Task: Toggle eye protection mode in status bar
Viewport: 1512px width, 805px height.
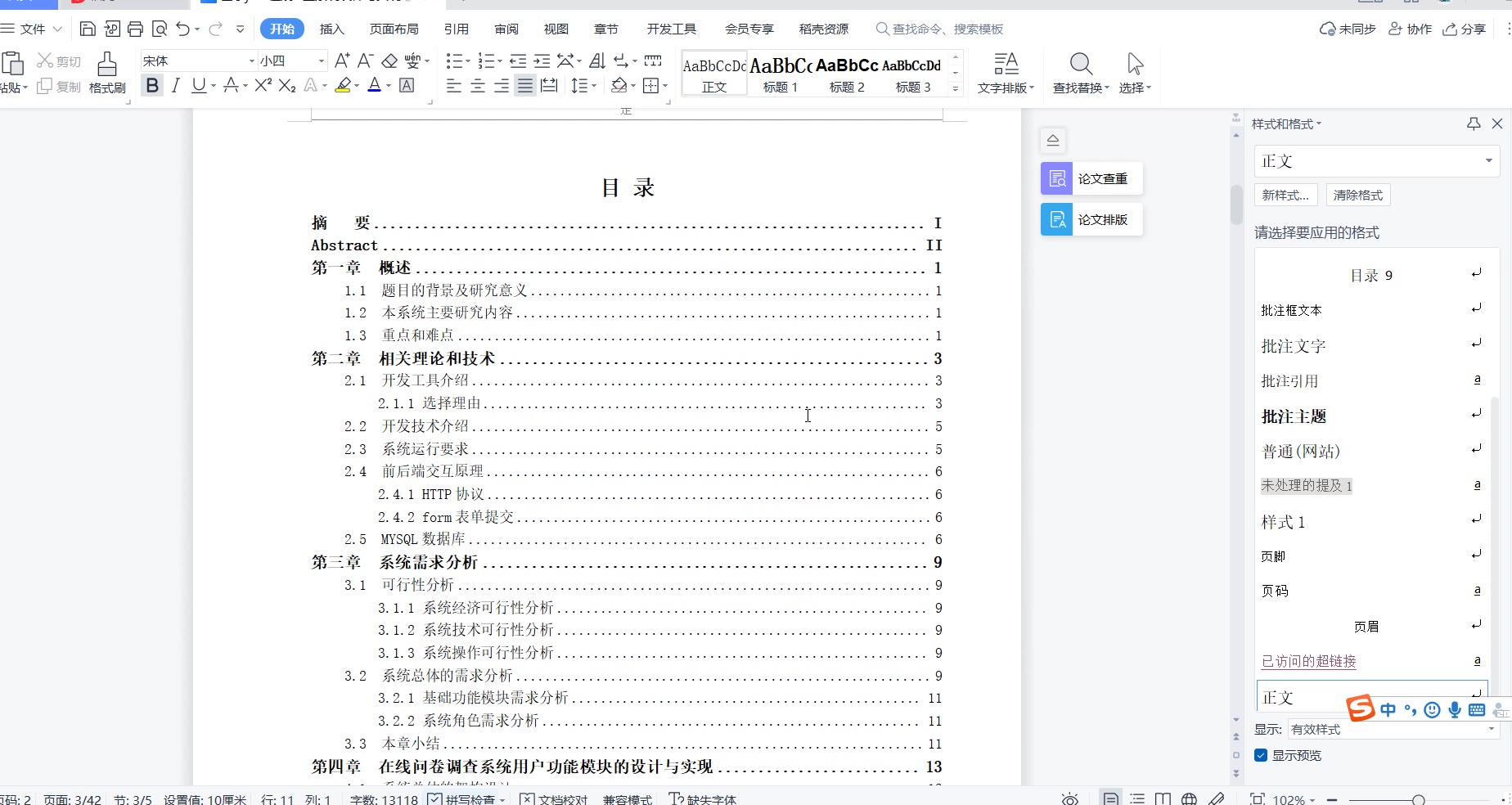Action: click(x=1070, y=799)
